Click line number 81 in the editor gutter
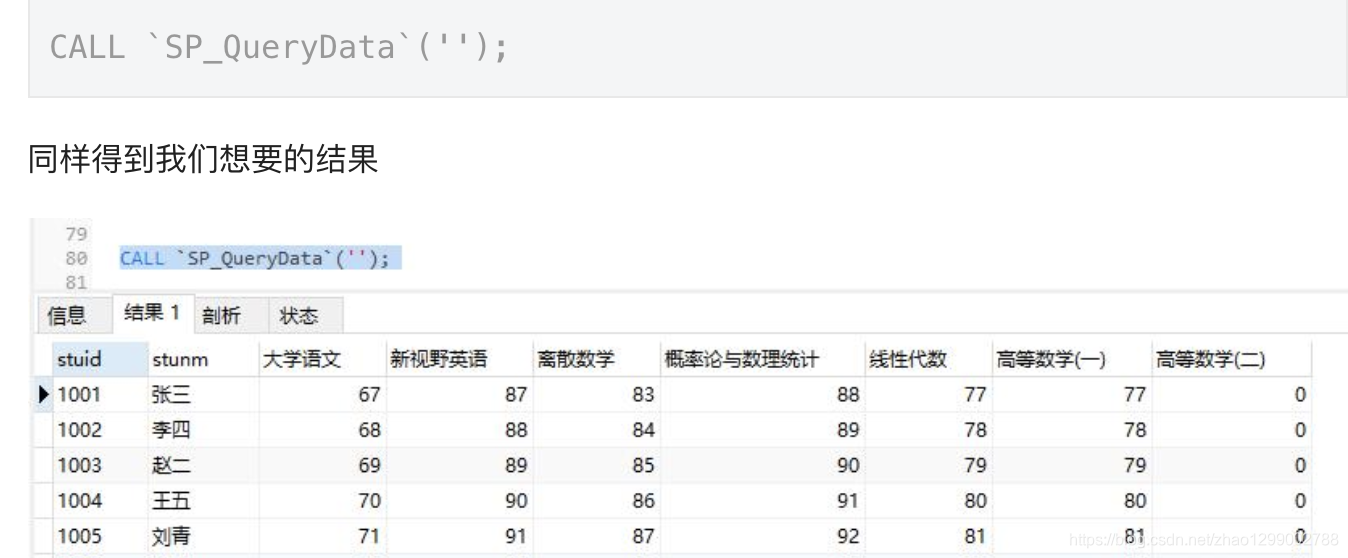The width and height of the screenshot is (1348, 558). point(76,282)
